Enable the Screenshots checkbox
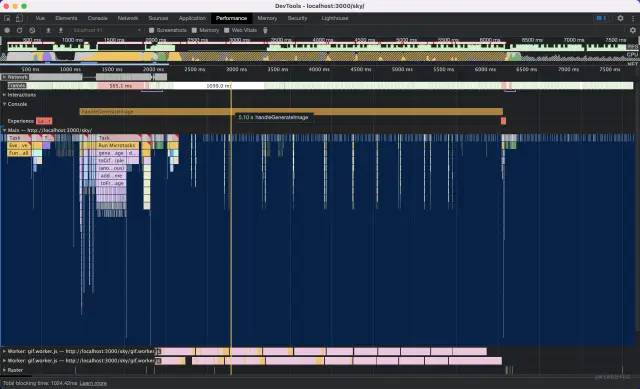The height and width of the screenshot is (389, 640). (x=151, y=30)
